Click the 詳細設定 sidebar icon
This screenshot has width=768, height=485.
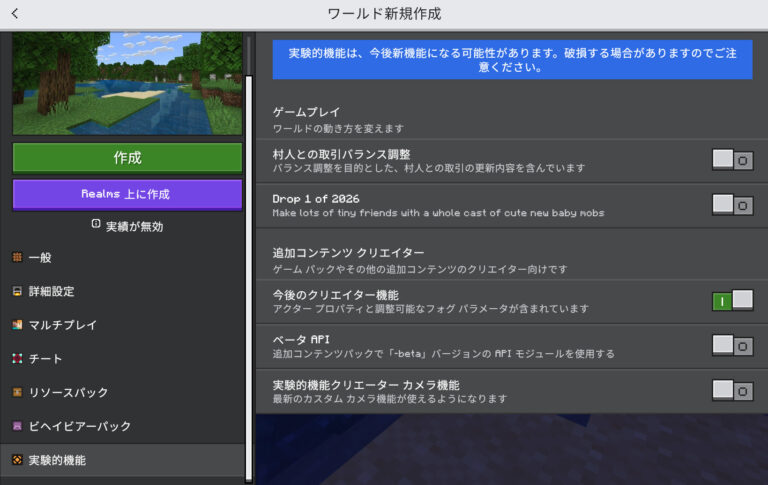[17, 292]
